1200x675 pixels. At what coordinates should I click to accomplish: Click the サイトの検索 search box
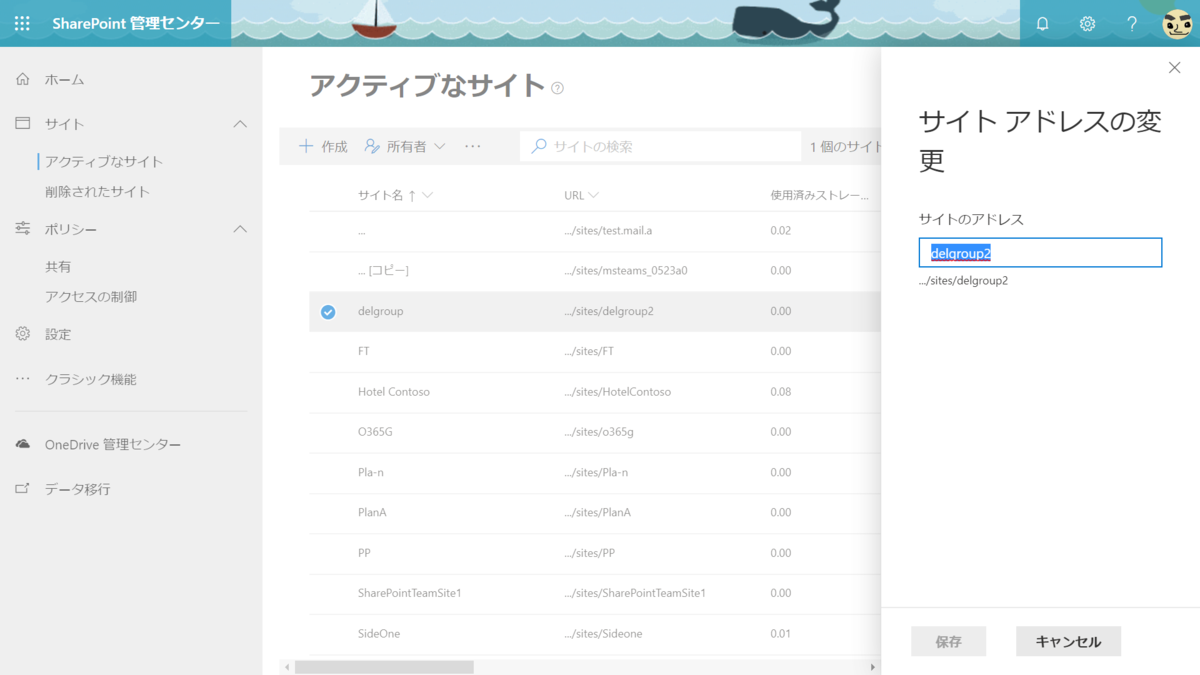pos(660,146)
